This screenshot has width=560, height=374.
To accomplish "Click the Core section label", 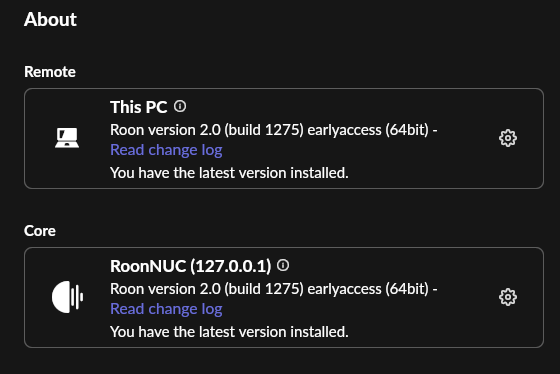I will click(40, 231).
